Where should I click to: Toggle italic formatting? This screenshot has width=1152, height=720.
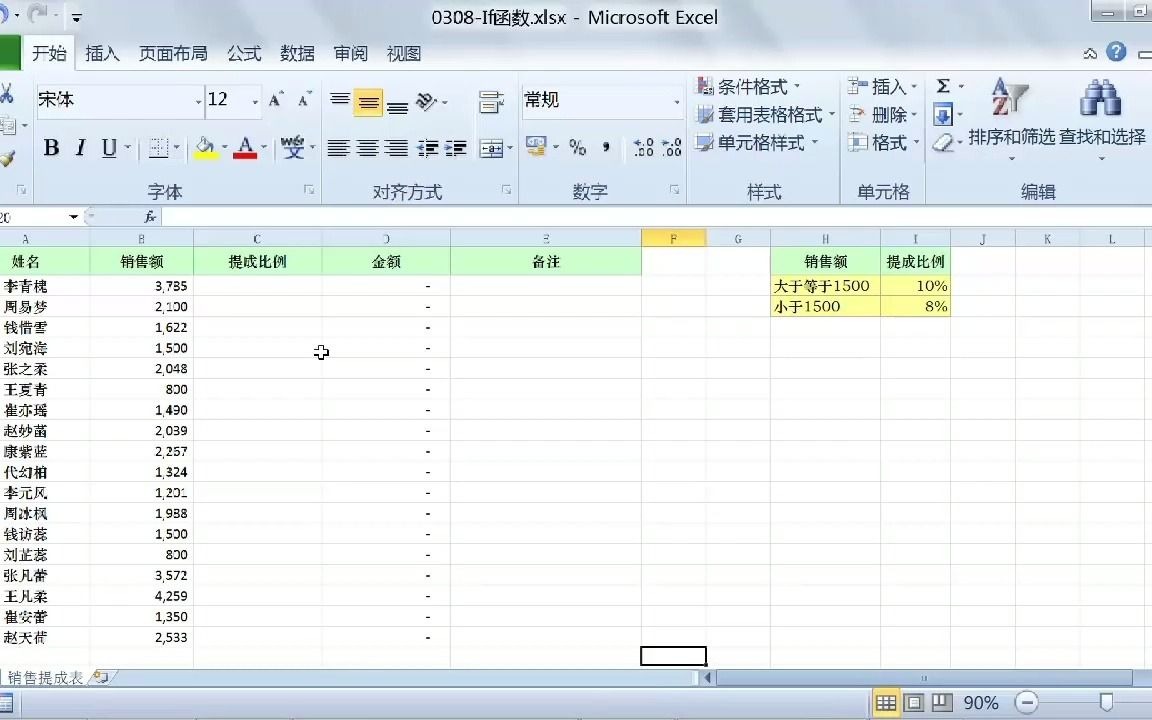pos(80,147)
